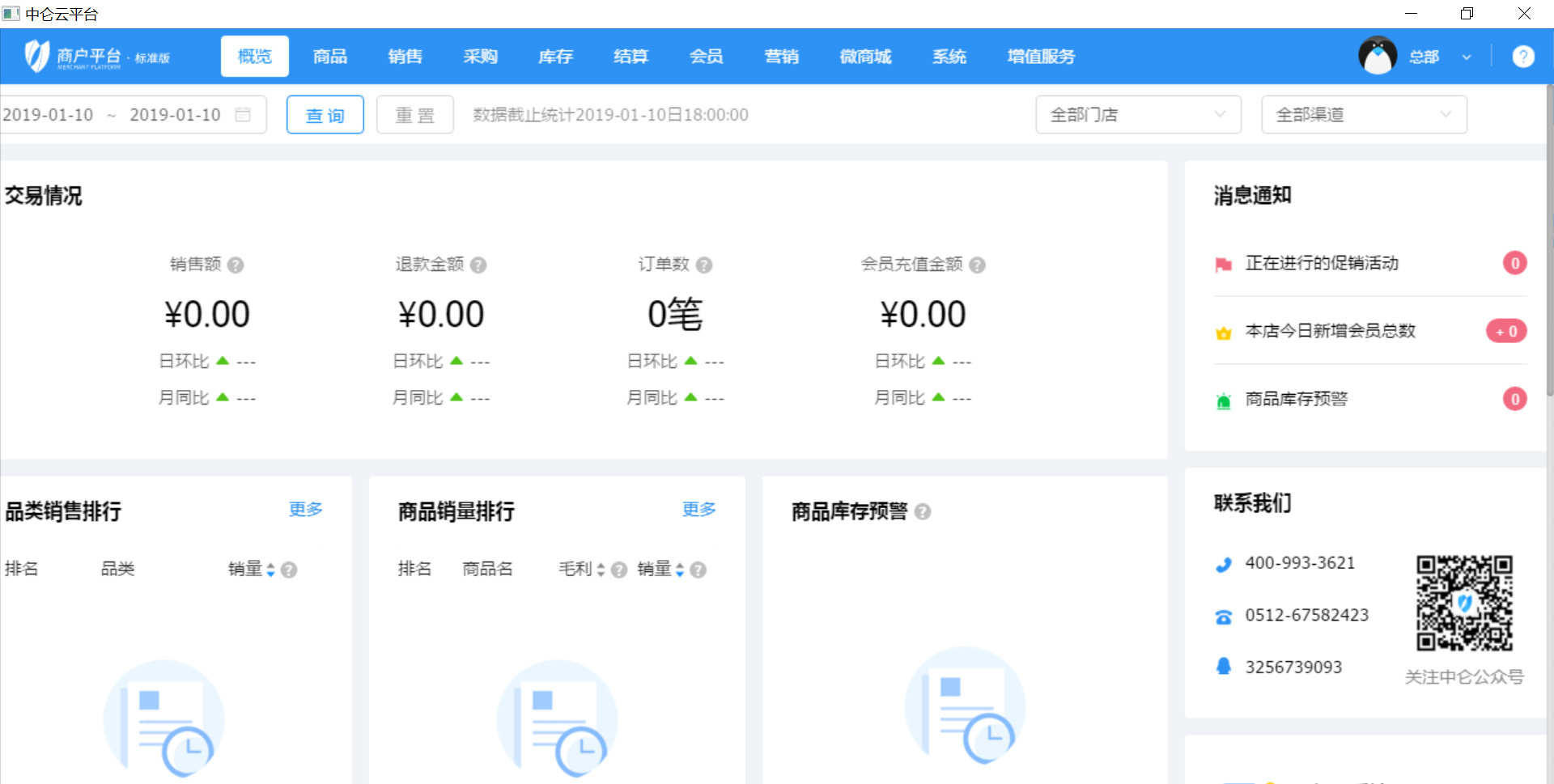The image size is (1554, 784).
Task: Open 更多 link in 品类销售排行
Action: point(304,510)
